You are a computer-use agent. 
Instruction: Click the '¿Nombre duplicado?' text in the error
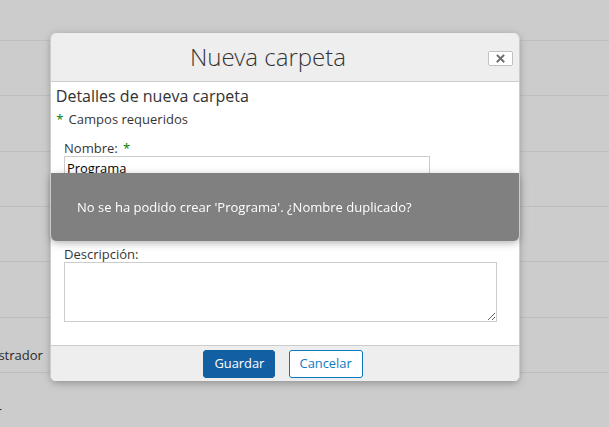pos(349,208)
